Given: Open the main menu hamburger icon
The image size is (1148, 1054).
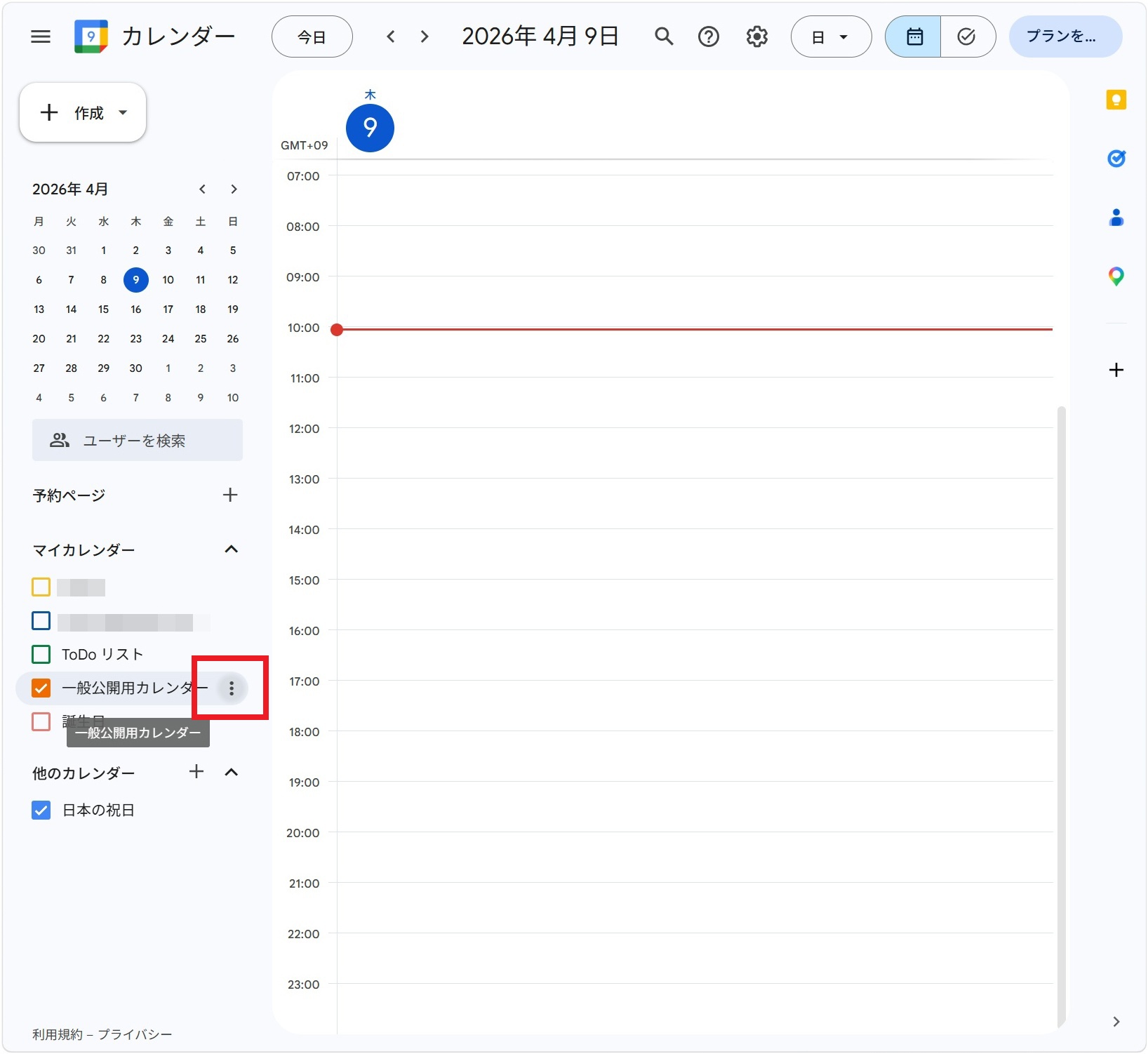Looking at the screenshot, I should click(41, 36).
